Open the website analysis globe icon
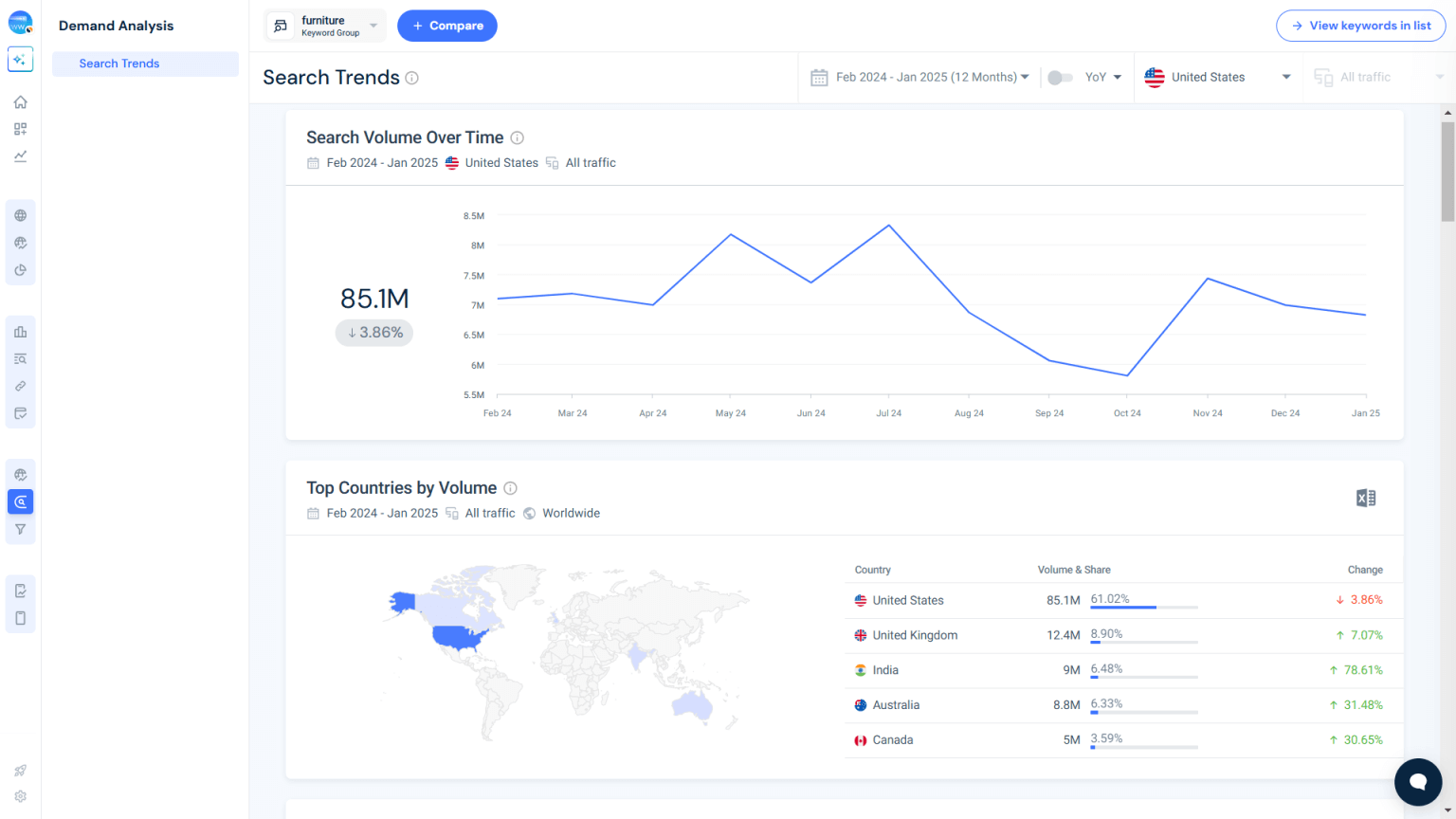This screenshot has width=1456, height=819. (20, 215)
